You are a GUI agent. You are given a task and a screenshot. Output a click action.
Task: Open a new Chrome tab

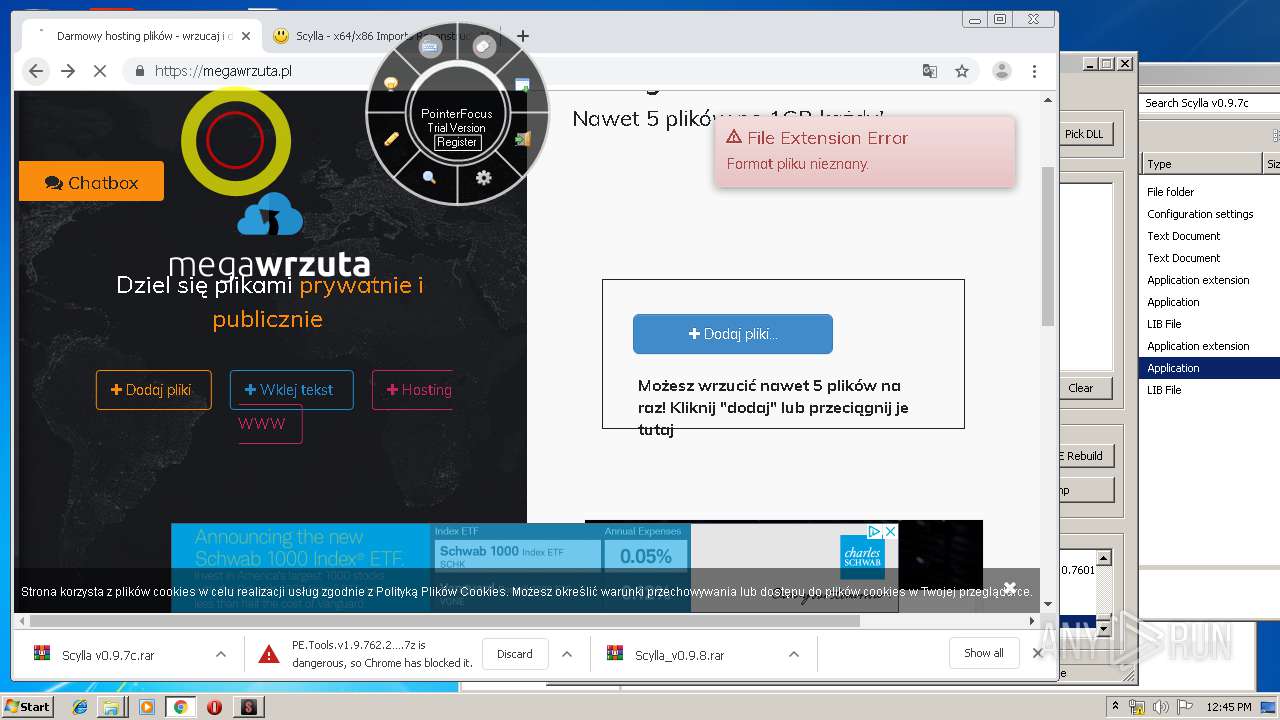(x=522, y=36)
